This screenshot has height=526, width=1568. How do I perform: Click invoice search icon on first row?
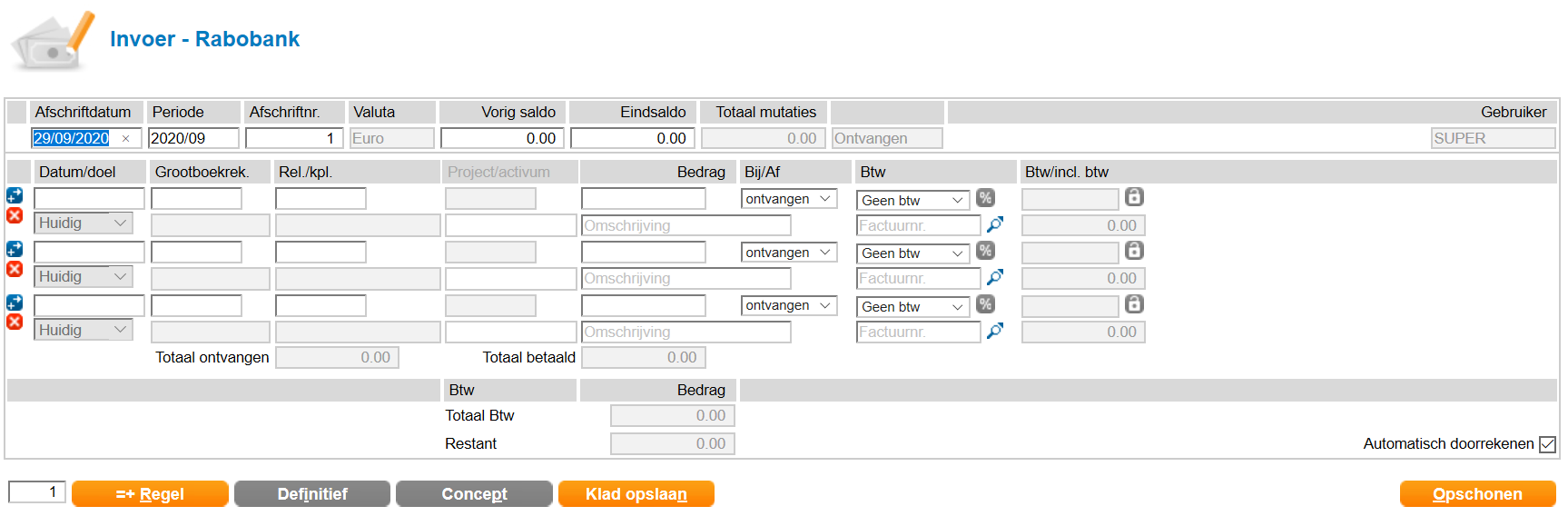click(x=995, y=224)
